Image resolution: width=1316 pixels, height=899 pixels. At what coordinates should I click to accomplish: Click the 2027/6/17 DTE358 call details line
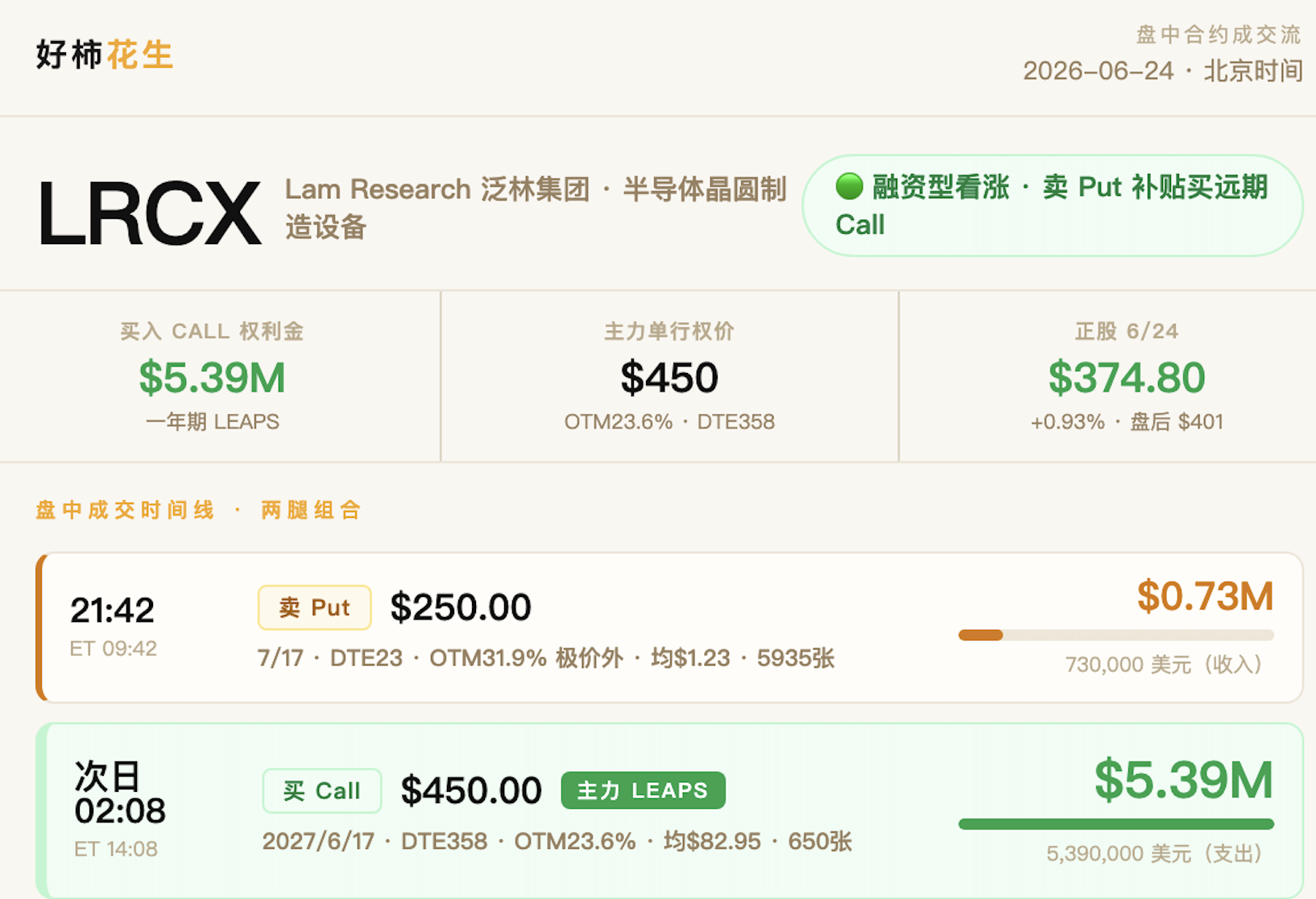(557, 842)
